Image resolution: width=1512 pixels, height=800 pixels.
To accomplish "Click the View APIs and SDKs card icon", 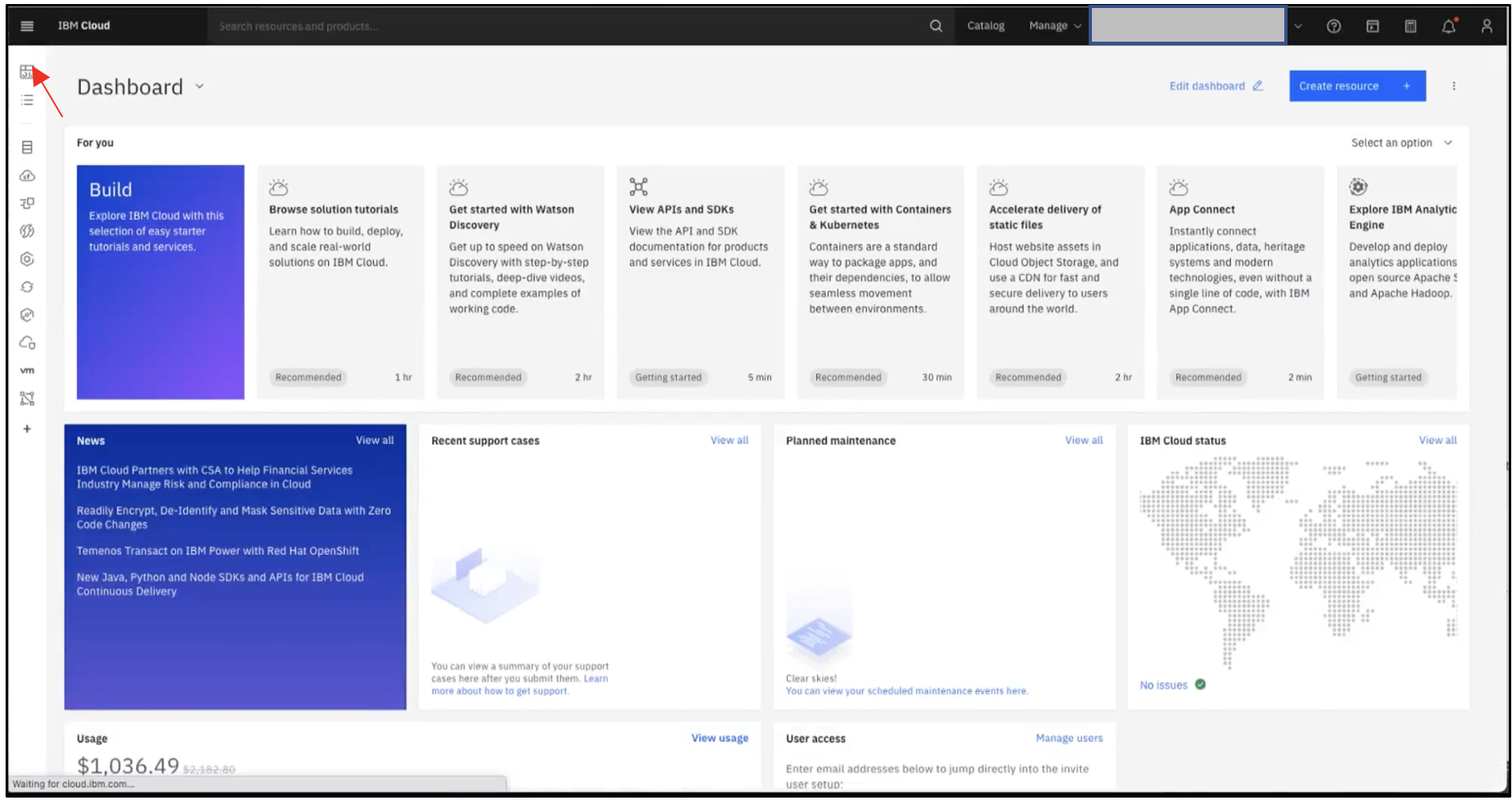I will pos(638,187).
